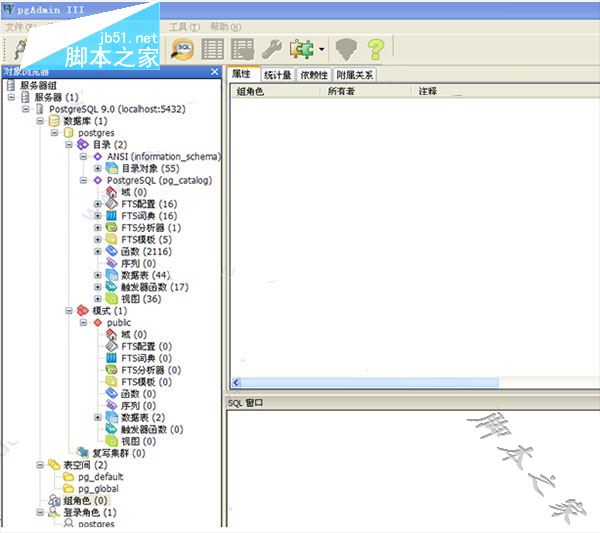Image resolution: width=600 pixels, height=533 pixels.
Task: Open help question mark icon
Action: coord(375,49)
